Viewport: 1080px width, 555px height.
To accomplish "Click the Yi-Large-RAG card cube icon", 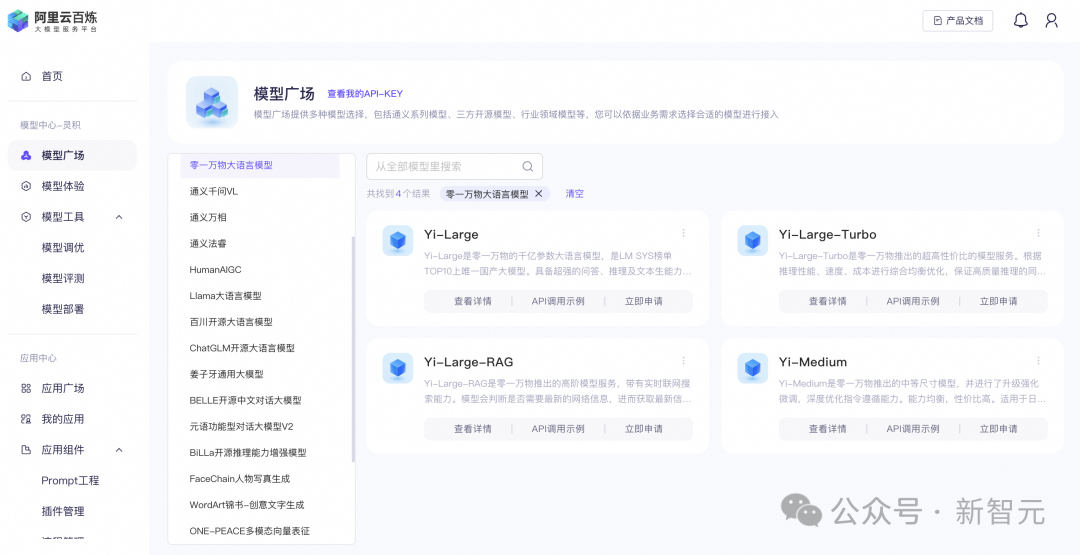I will tap(397, 368).
